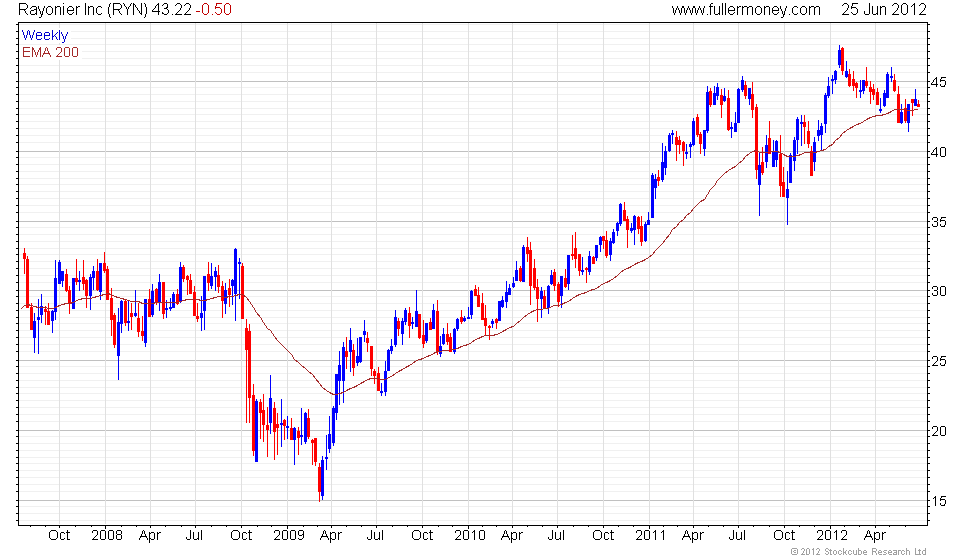Image resolution: width=980 pixels, height=560 pixels.
Task: Click the 2012 year label on time axis
Action: 832,536
